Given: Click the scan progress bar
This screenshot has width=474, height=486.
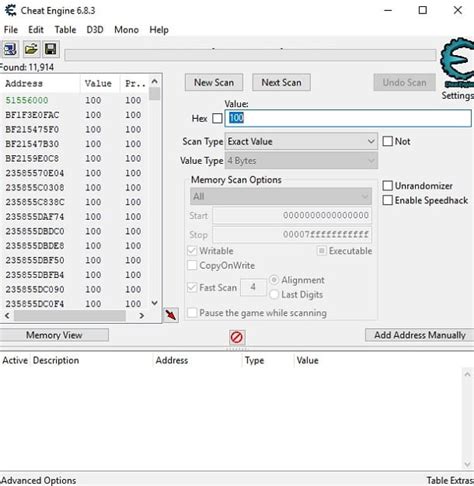Looking at the screenshot, I should (250, 55).
